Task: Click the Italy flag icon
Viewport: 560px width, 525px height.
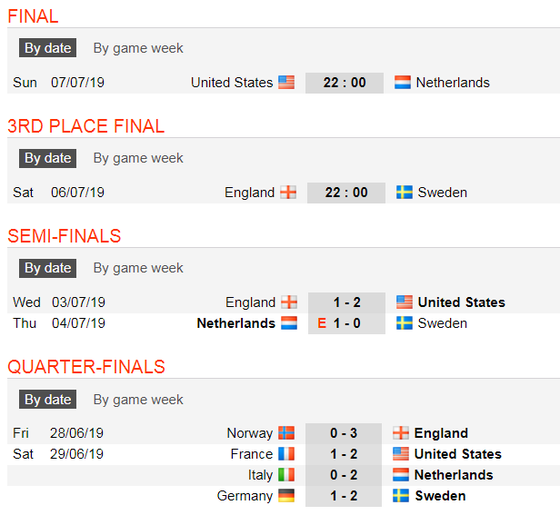Action: point(286,475)
